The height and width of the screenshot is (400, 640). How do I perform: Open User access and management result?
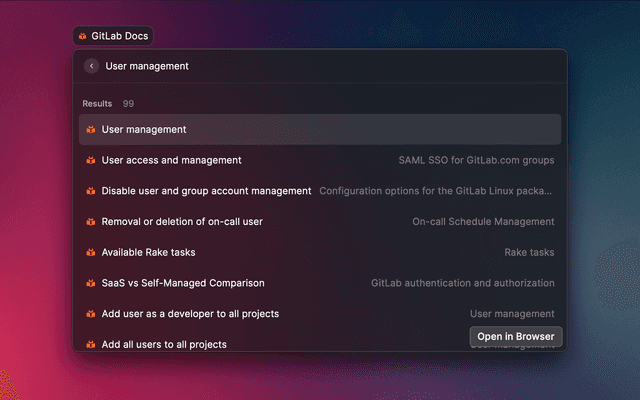tap(171, 160)
